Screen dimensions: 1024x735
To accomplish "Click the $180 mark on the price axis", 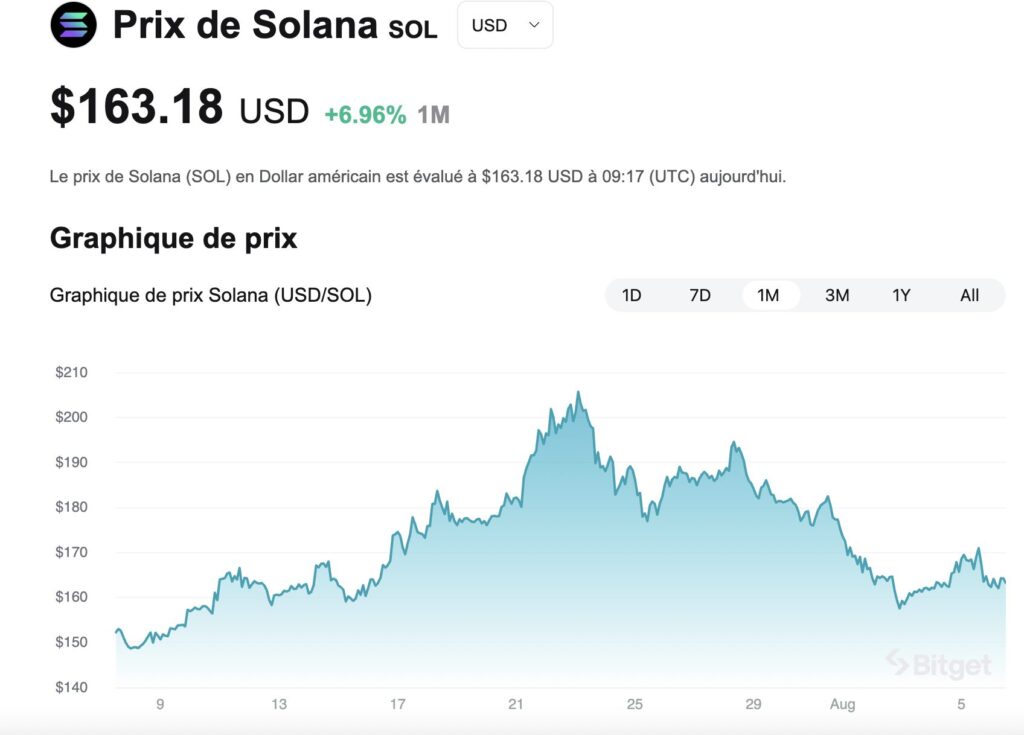I will click(x=73, y=507).
